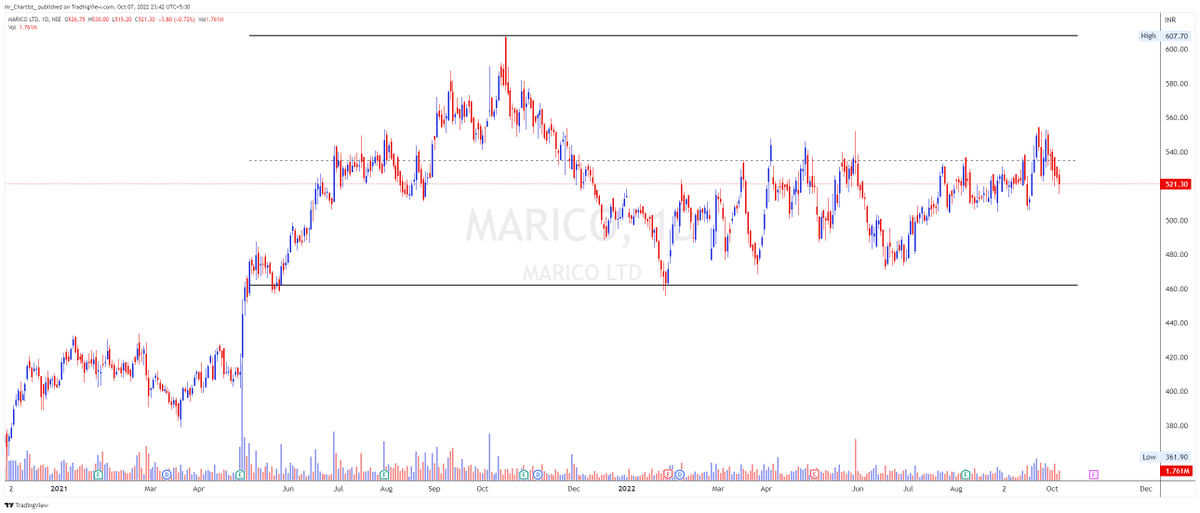Click the 2021 label on time axis
The width and height of the screenshot is (1200, 513).
click(58, 490)
